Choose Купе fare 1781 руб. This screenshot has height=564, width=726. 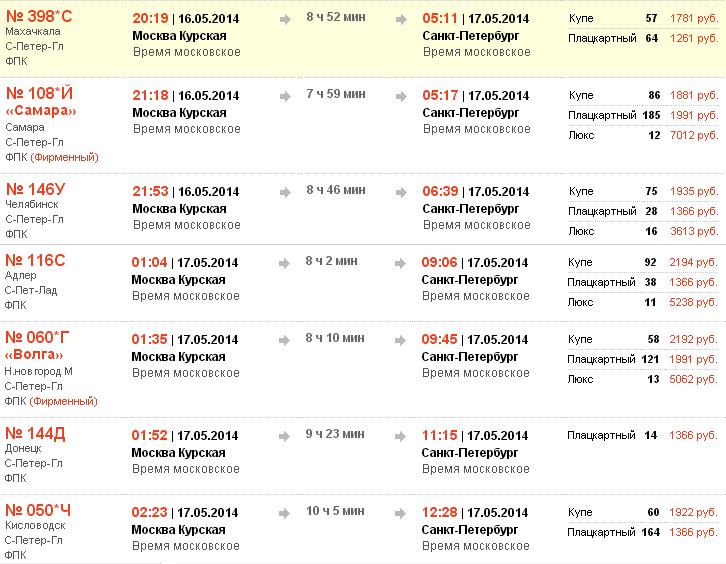(694, 19)
